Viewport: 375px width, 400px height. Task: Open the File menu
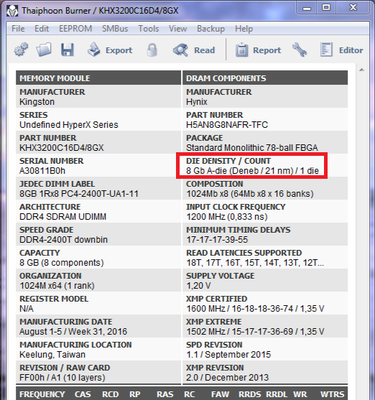point(18,29)
